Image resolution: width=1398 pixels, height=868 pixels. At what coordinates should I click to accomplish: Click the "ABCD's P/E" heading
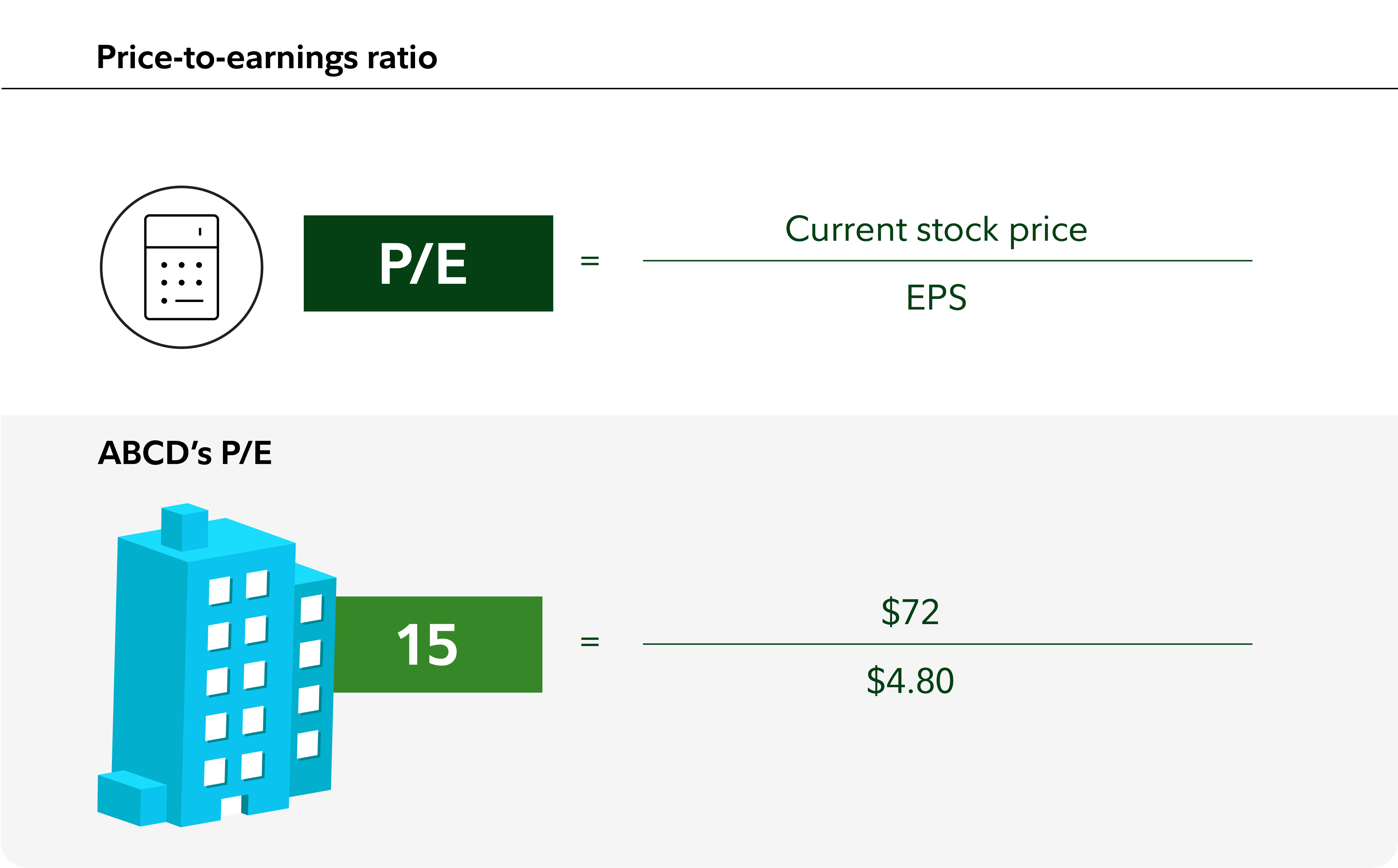(x=184, y=453)
